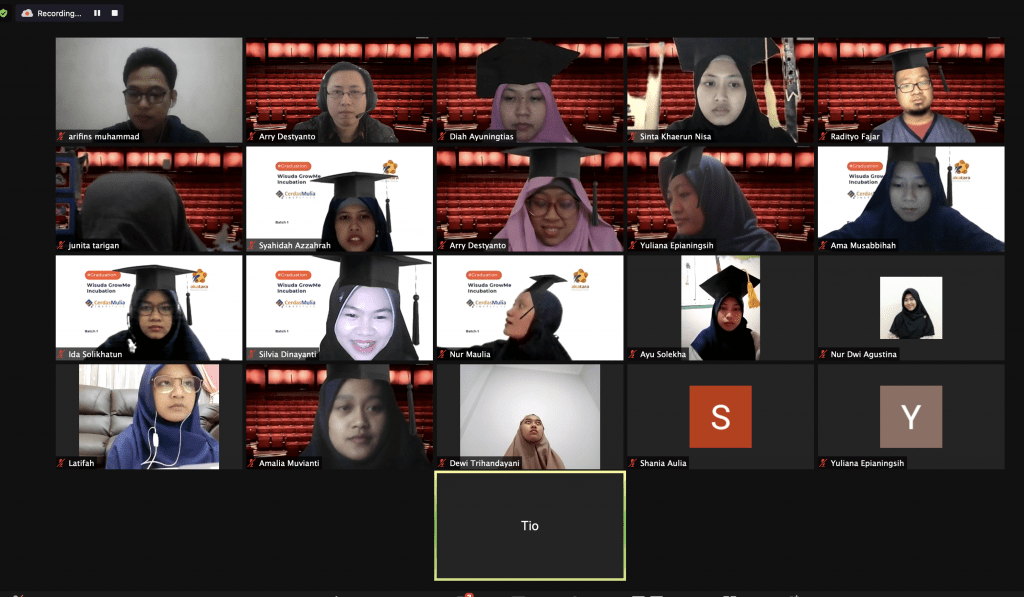This screenshot has width=1024, height=597.
Task: Click the brown "Y" avatar tile
Action: pos(911,417)
